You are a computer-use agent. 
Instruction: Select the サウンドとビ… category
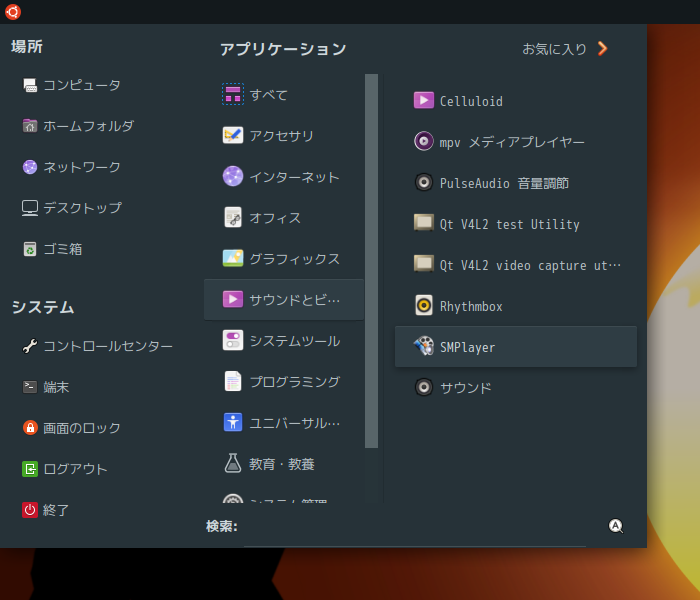pos(284,300)
